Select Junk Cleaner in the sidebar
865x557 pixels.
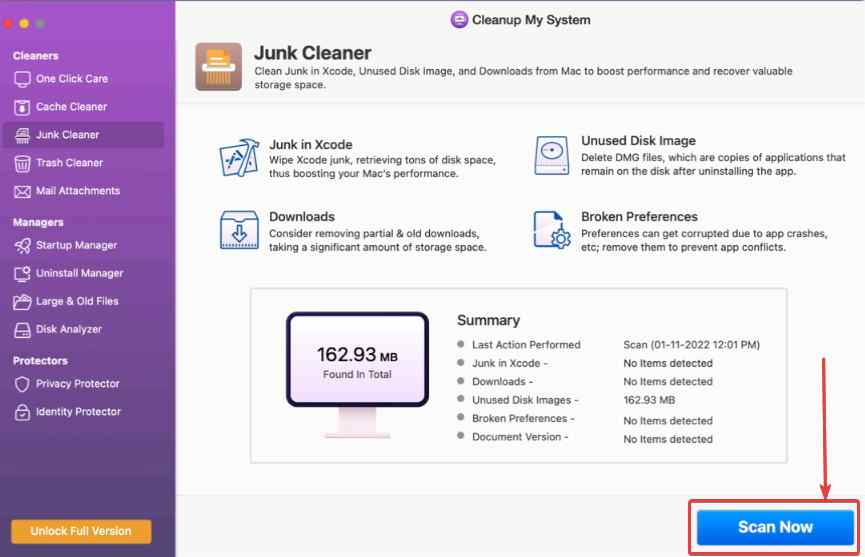(x=67, y=135)
